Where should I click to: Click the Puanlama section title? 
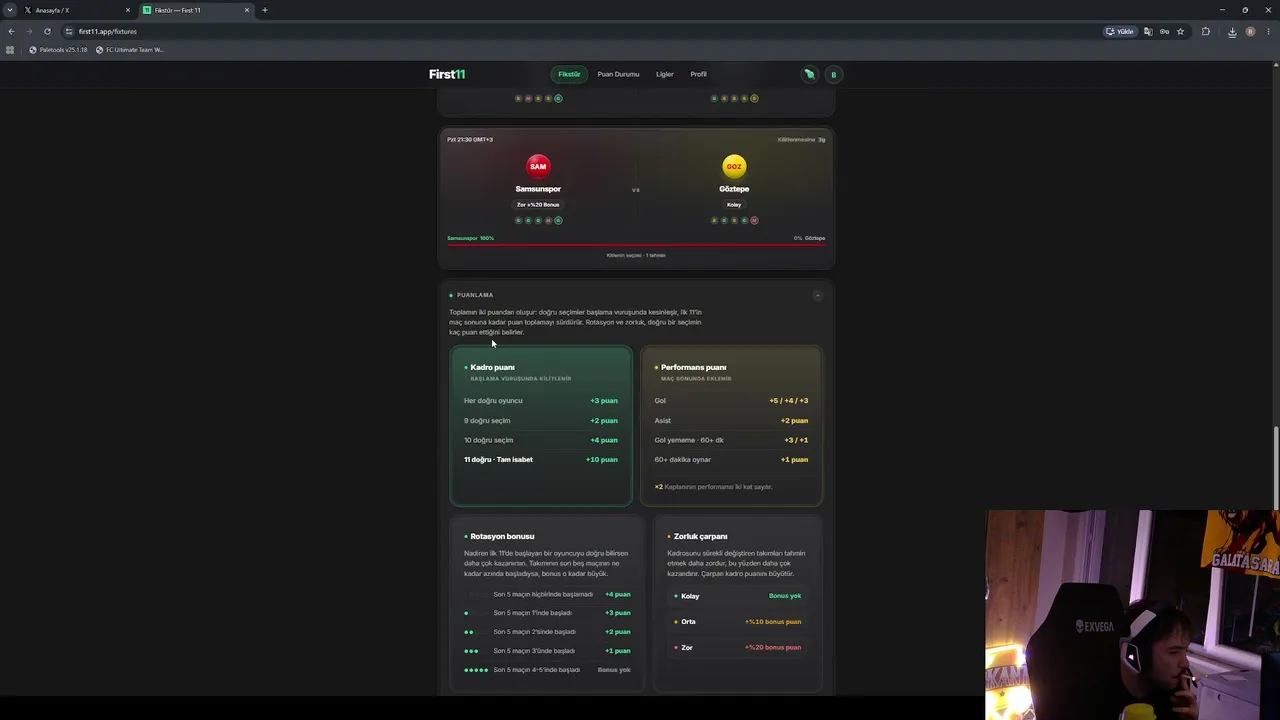click(475, 295)
